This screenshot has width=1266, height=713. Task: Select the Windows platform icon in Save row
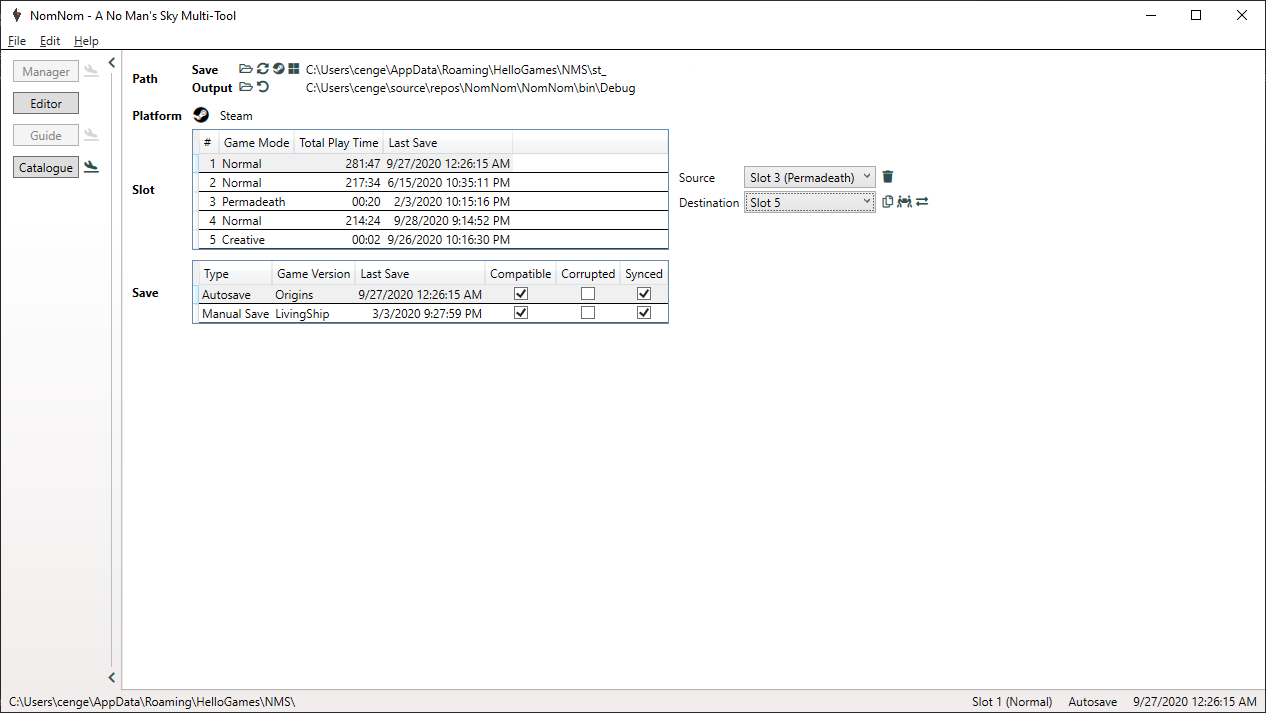point(293,69)
